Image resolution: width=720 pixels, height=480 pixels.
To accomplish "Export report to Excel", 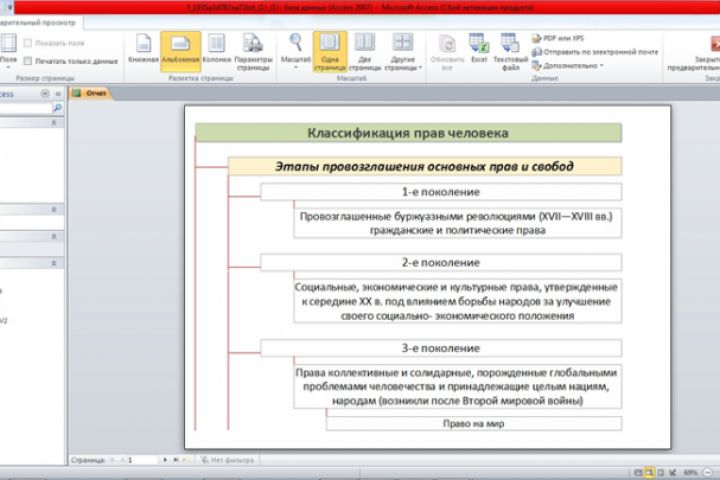I will click(479, 50).
